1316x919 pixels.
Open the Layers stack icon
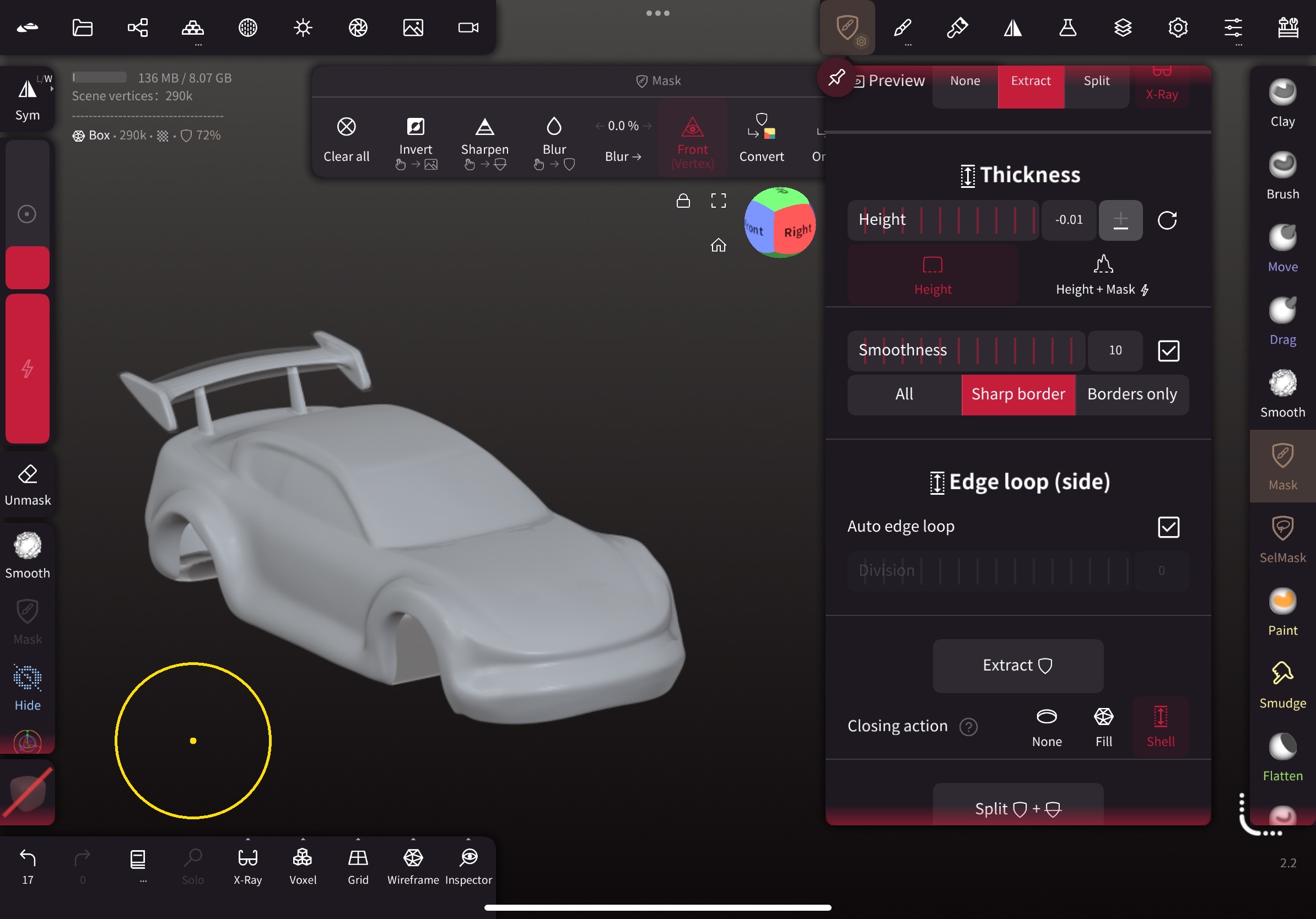1122,28
